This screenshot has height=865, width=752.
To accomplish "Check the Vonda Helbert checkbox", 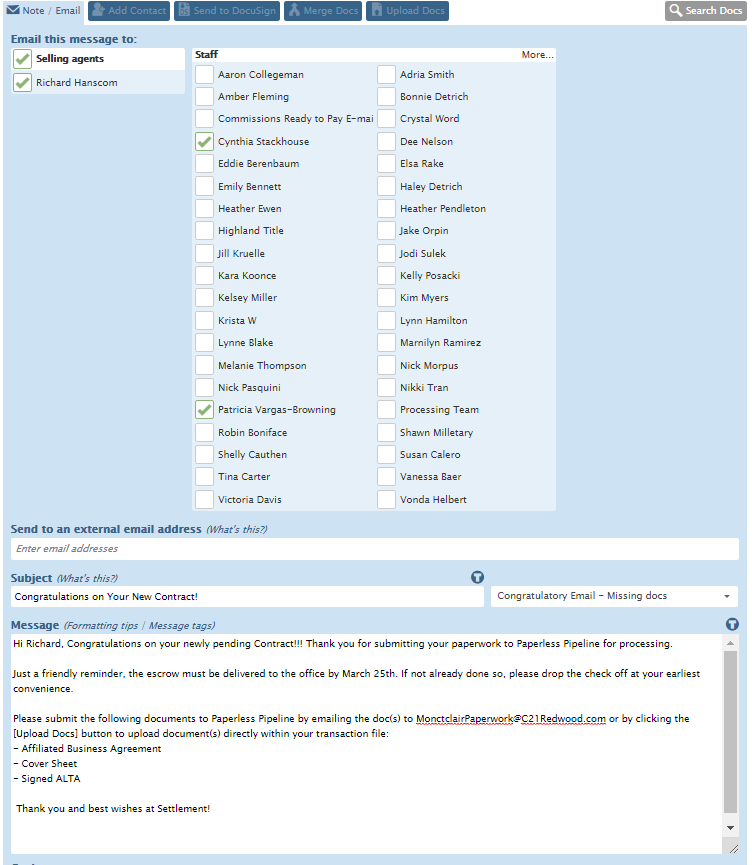I will tap(386, 500).
